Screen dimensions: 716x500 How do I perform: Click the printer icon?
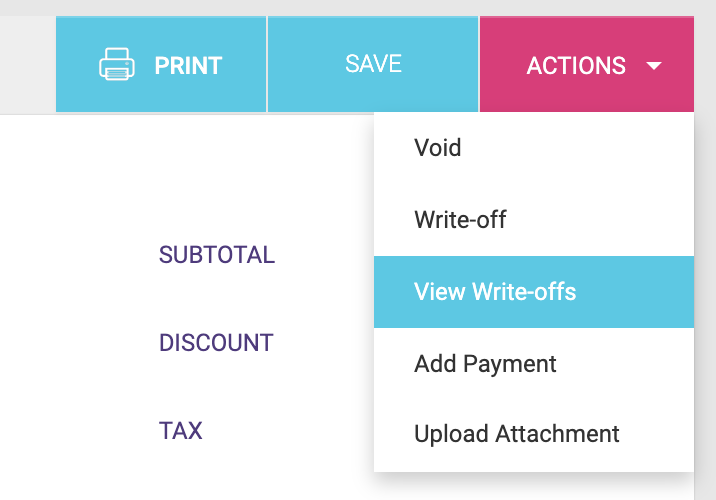[117, 64]
